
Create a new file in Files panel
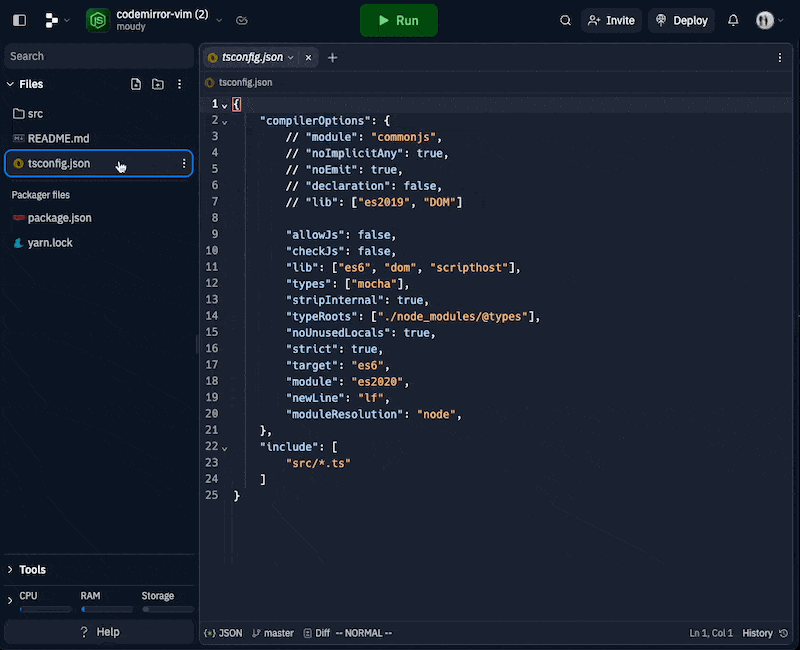(136, 84)
